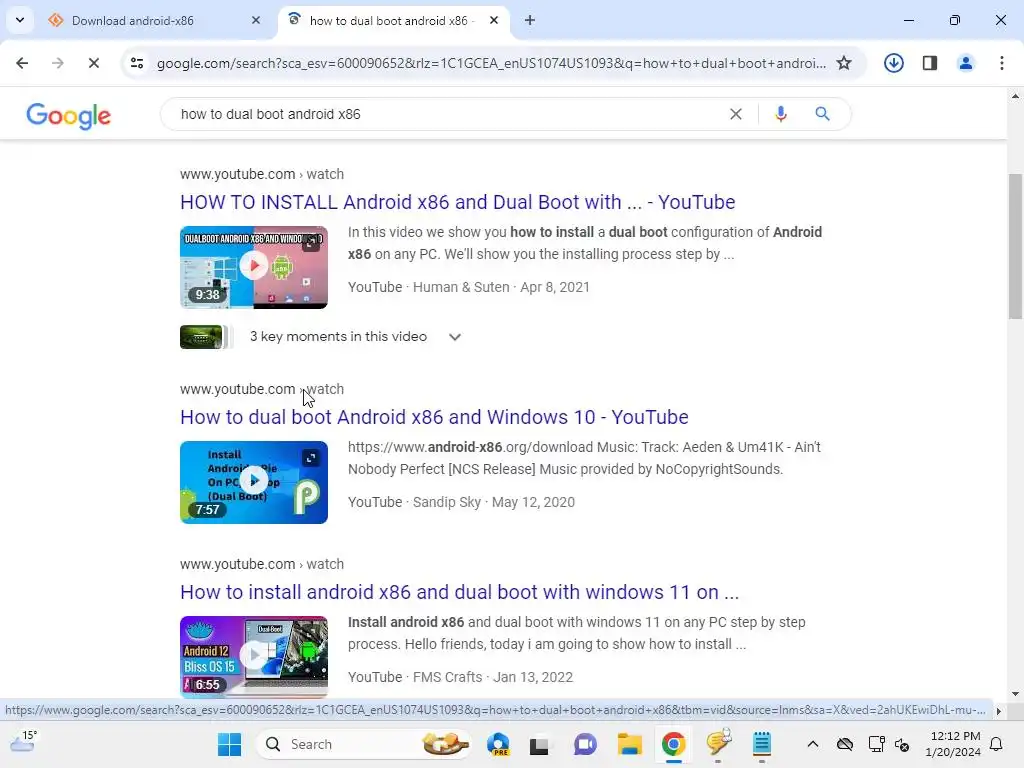The image size is (1024, 768).
Task: Open the clock showing 12:12 PM
Action: (x=953, y=744)
